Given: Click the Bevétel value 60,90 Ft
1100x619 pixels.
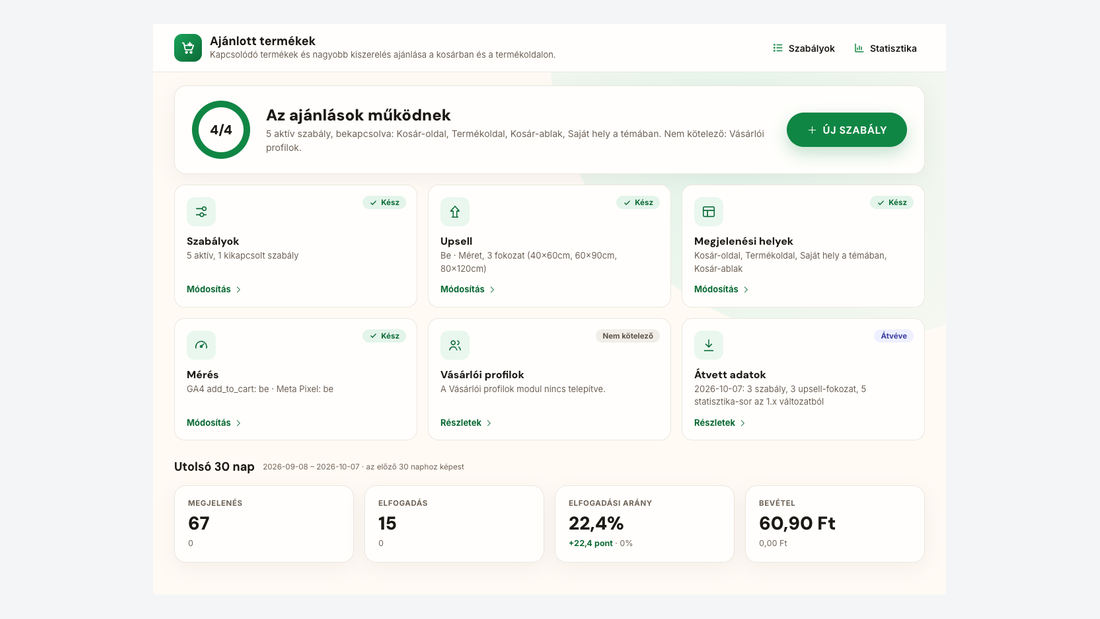Looking at the screenshot, I should pos(797,523).
